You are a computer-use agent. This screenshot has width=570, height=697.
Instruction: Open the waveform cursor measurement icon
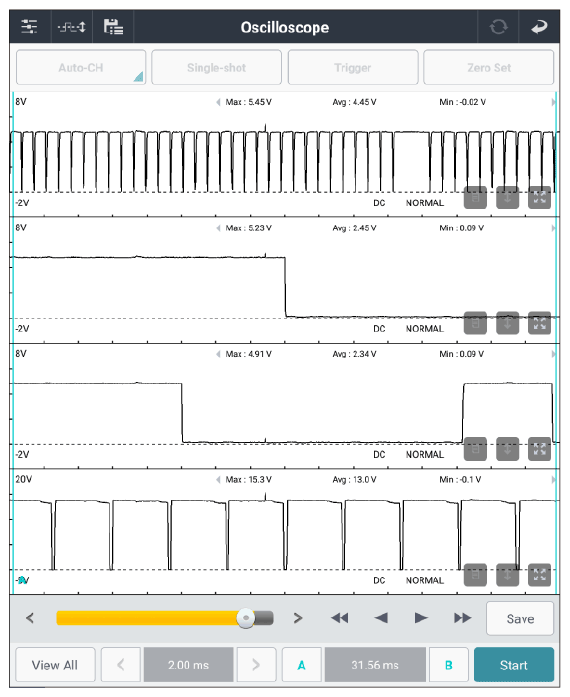(x=72, y=27)
